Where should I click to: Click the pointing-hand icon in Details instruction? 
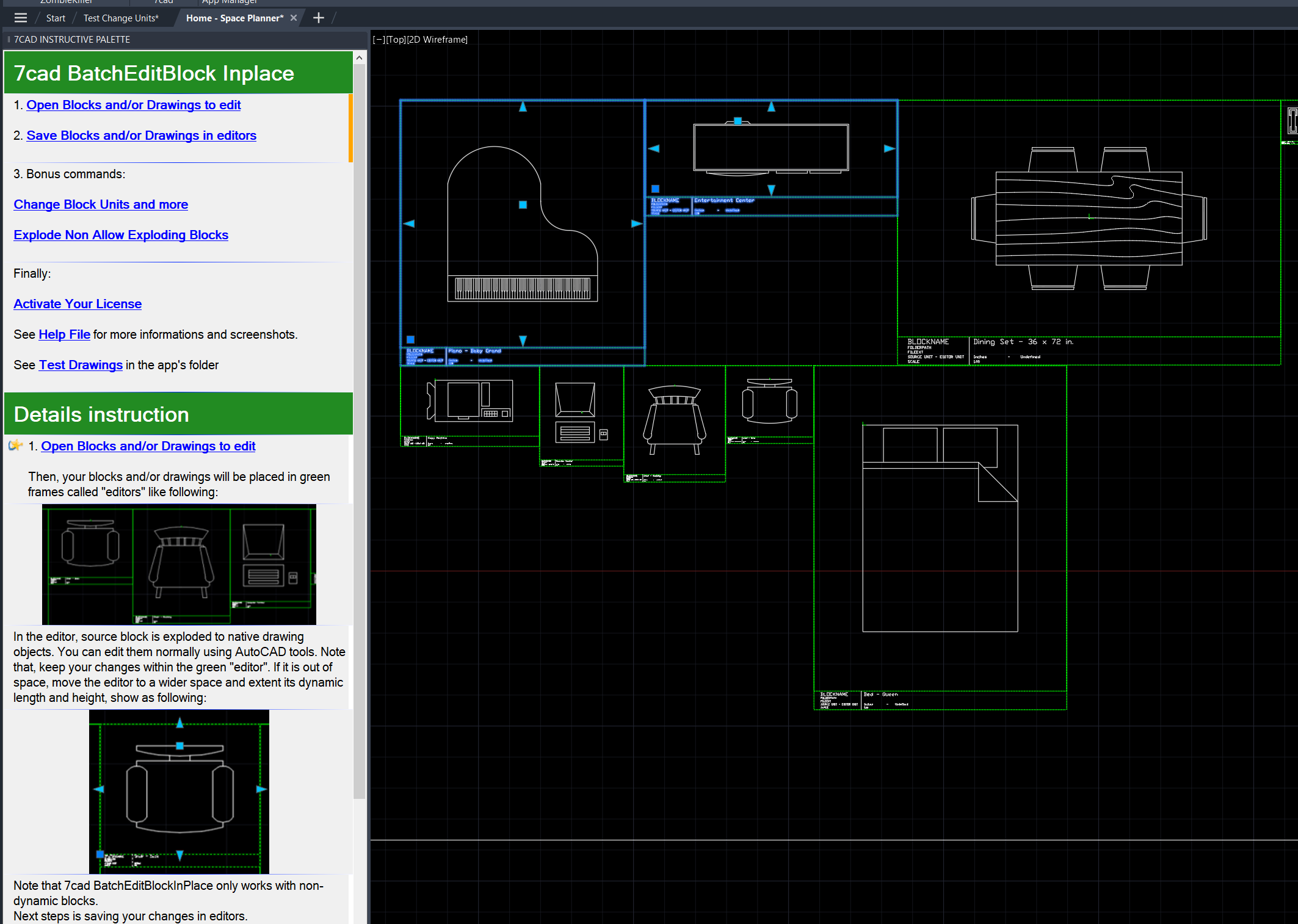[x=16, y=446]
